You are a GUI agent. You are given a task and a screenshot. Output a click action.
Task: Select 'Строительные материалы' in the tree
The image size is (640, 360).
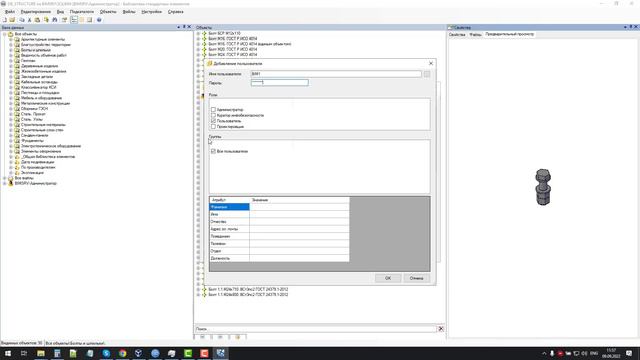(x=43, y=124)
